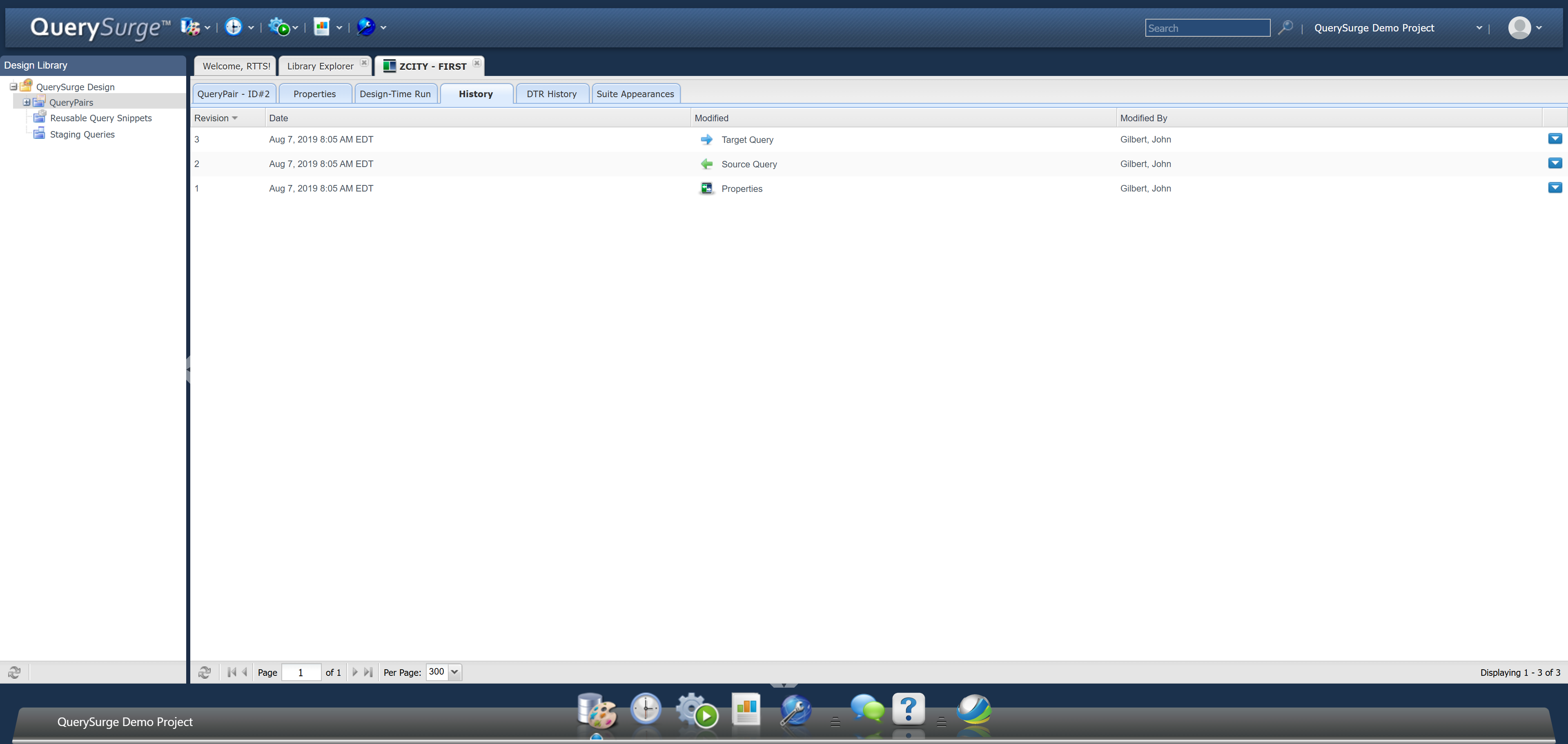Click the Source Query arrow icon
Viewport: 1568px width, 744px height.
tap(707, 164)
